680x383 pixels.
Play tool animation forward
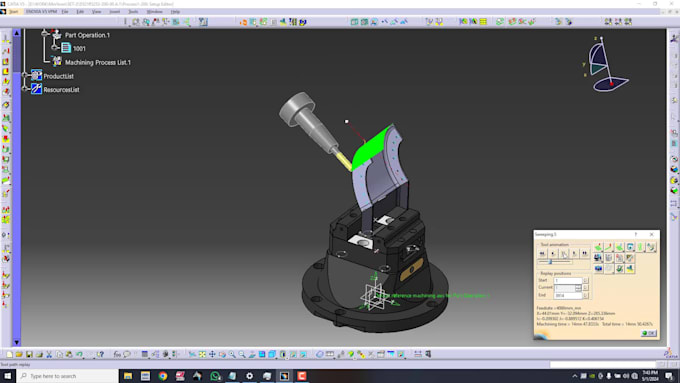point(574,253)
